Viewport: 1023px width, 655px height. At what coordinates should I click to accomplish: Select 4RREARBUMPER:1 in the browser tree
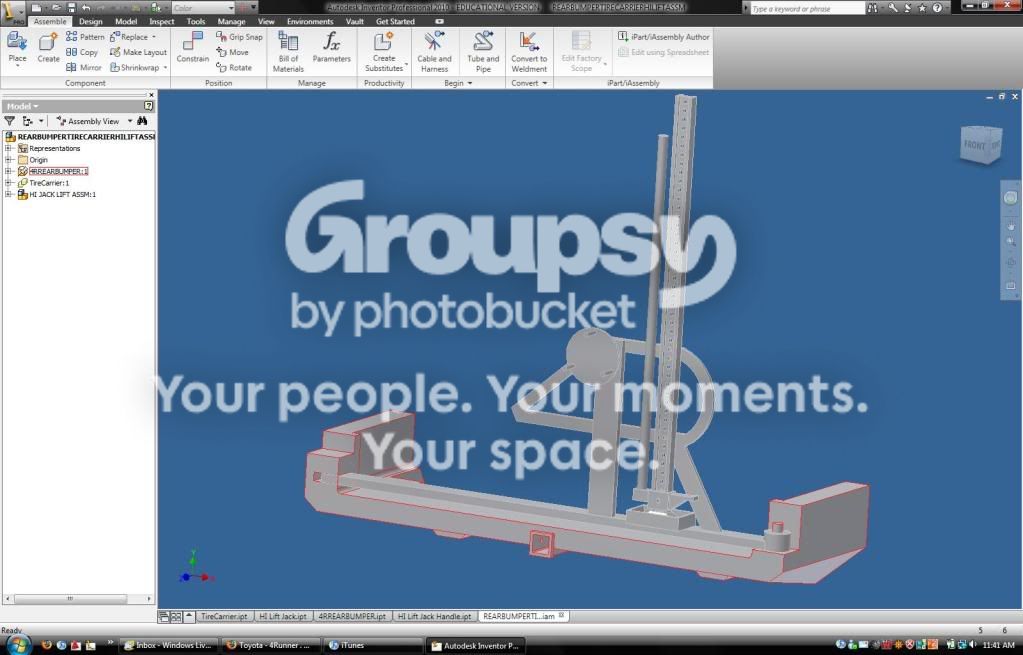coord(58,171)
